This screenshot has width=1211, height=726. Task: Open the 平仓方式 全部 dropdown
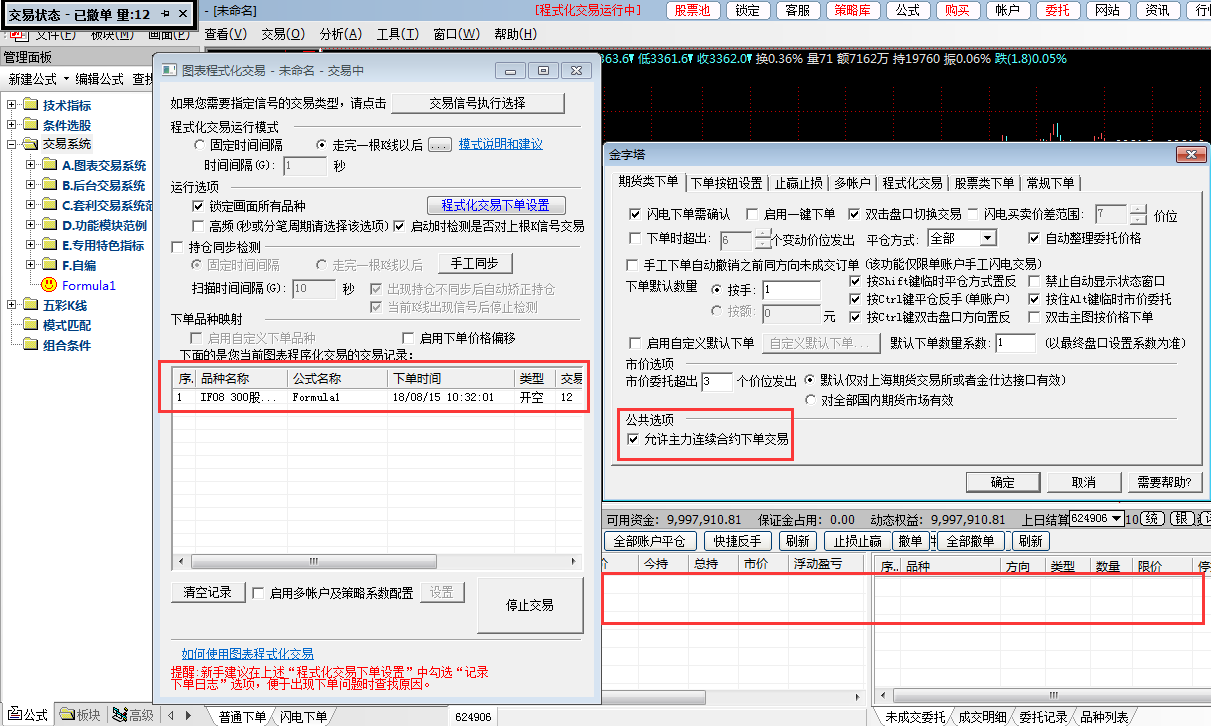point(988,238)
